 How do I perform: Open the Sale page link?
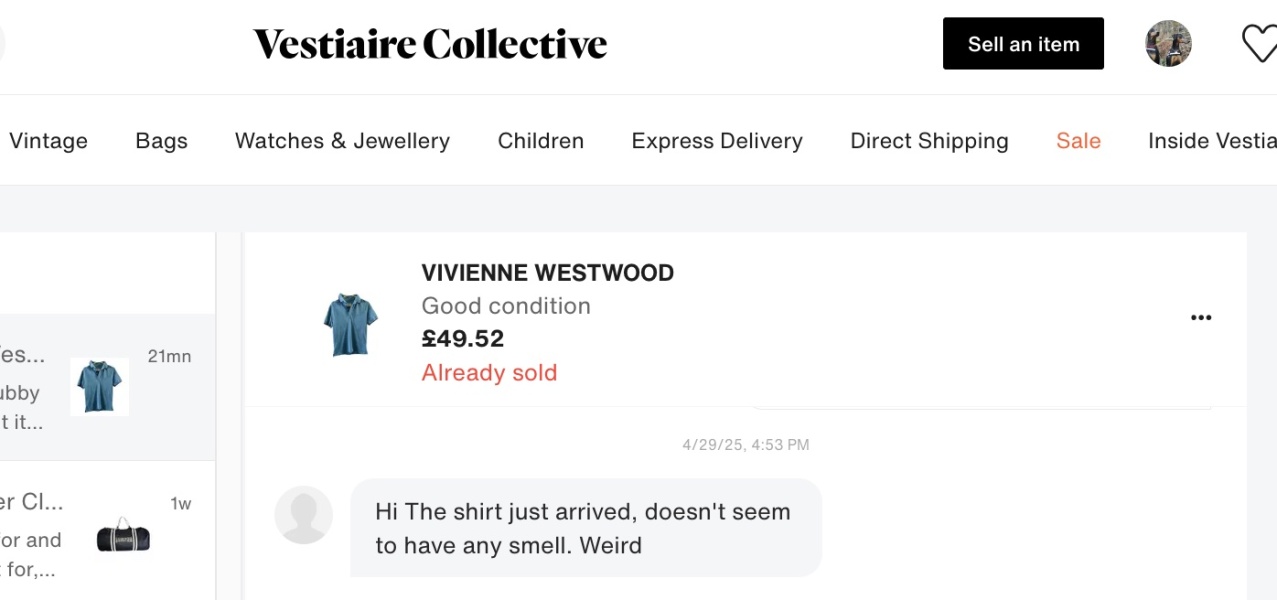click(x=1078, y=141)
